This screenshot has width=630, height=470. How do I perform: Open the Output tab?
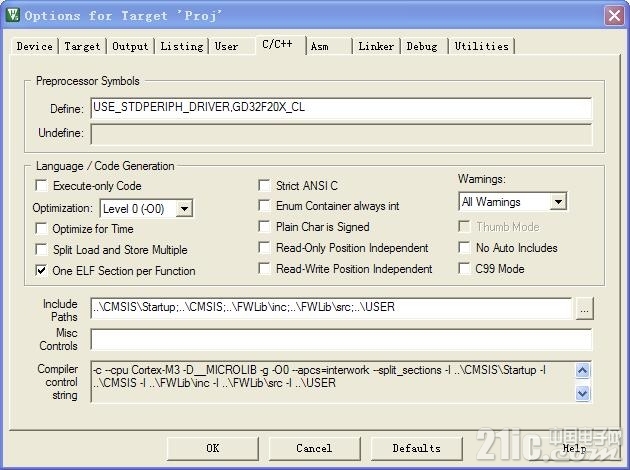(x=130, y=46)
